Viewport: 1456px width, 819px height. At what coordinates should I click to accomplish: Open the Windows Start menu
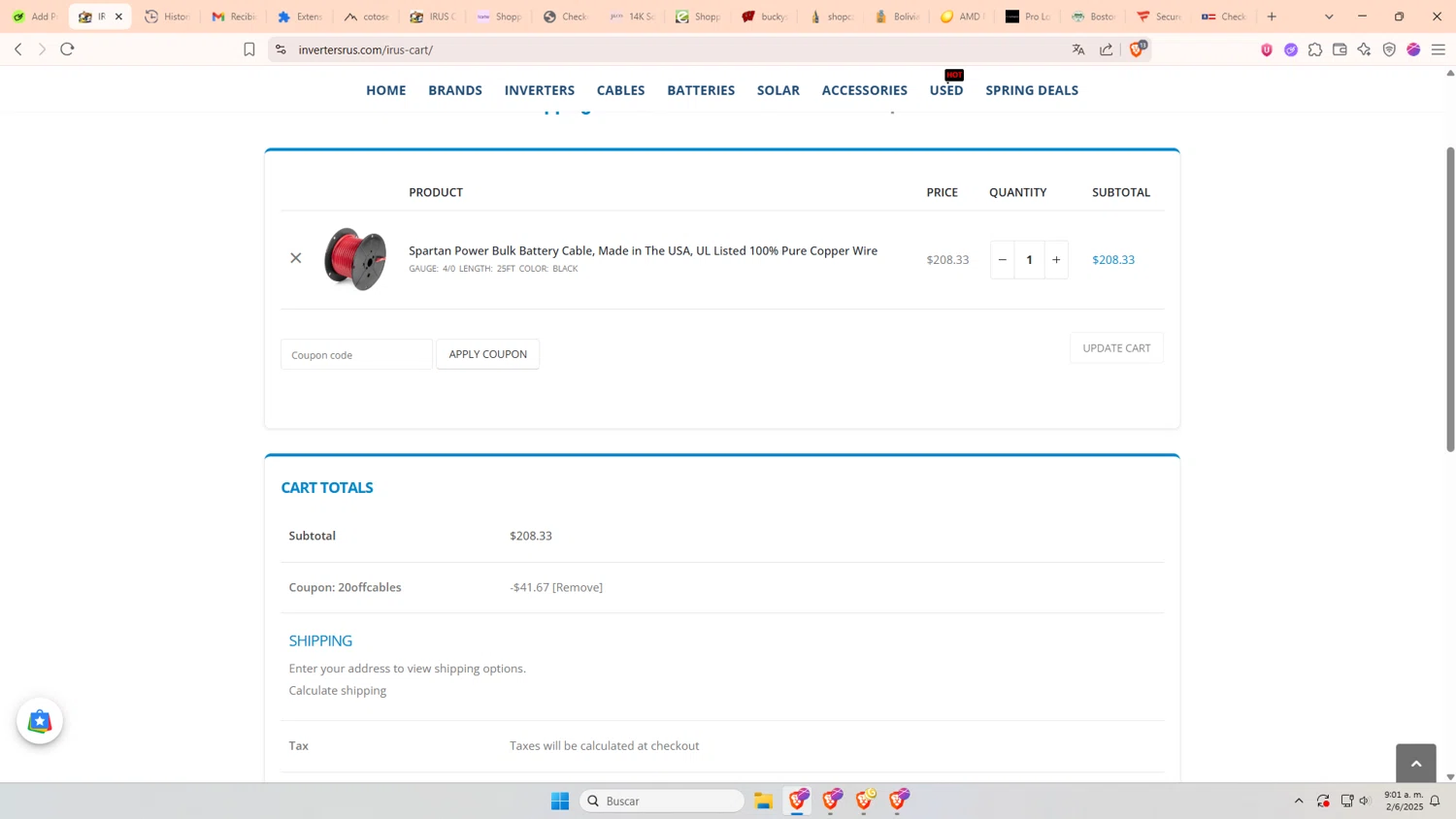point(560,801)
